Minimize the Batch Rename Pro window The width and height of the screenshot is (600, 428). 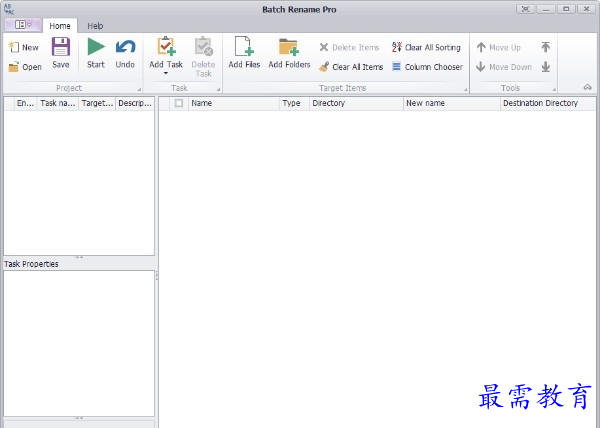(546, 9)
